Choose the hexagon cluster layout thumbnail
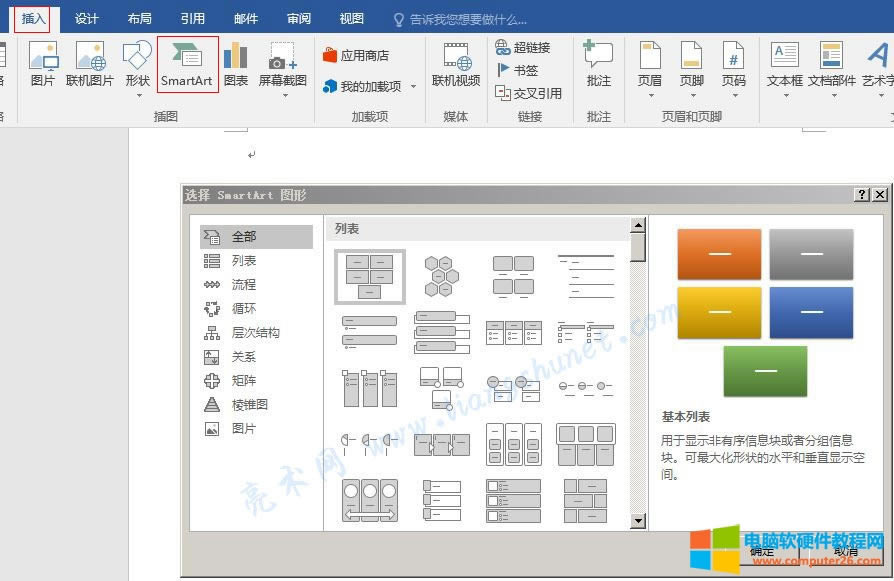This screenshot has height=581, width=894. (441, 277)
